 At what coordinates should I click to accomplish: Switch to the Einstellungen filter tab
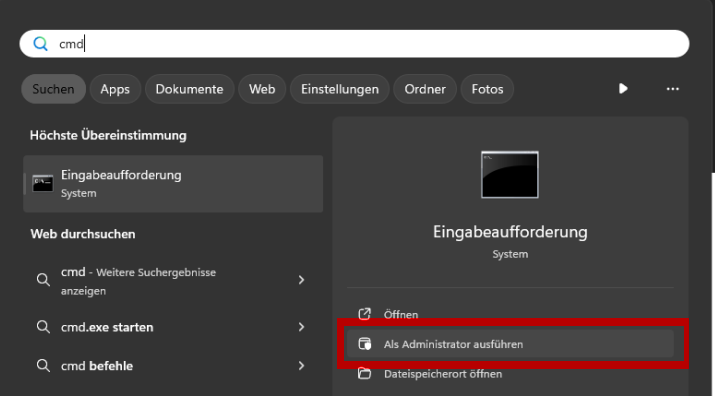[x=340, y=89]
